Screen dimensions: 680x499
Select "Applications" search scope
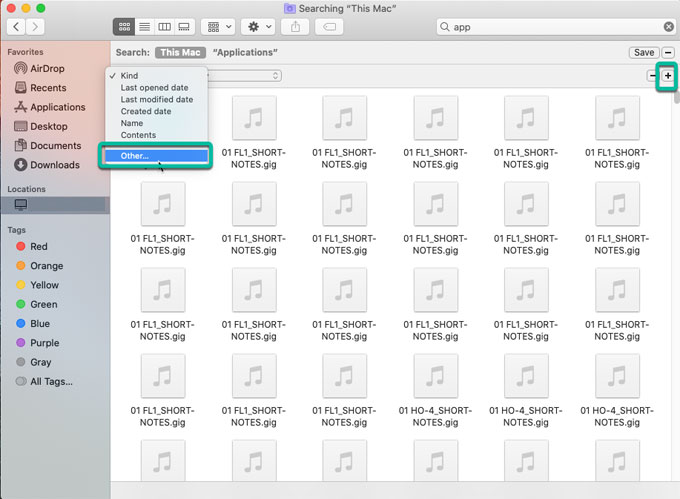(x=245, y=52)
